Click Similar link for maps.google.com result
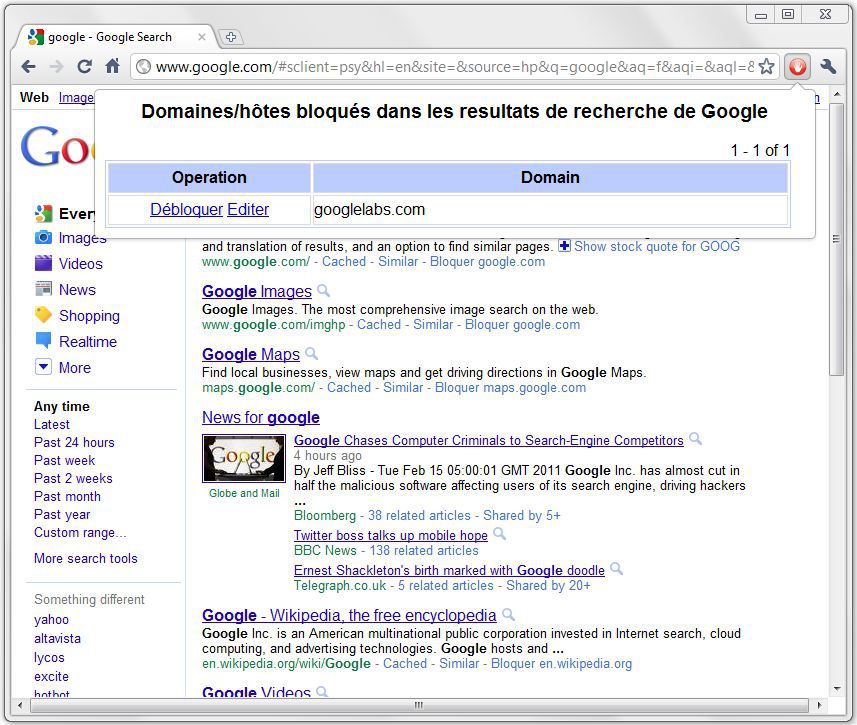This screenshot has height=725, width=857. 403,388
